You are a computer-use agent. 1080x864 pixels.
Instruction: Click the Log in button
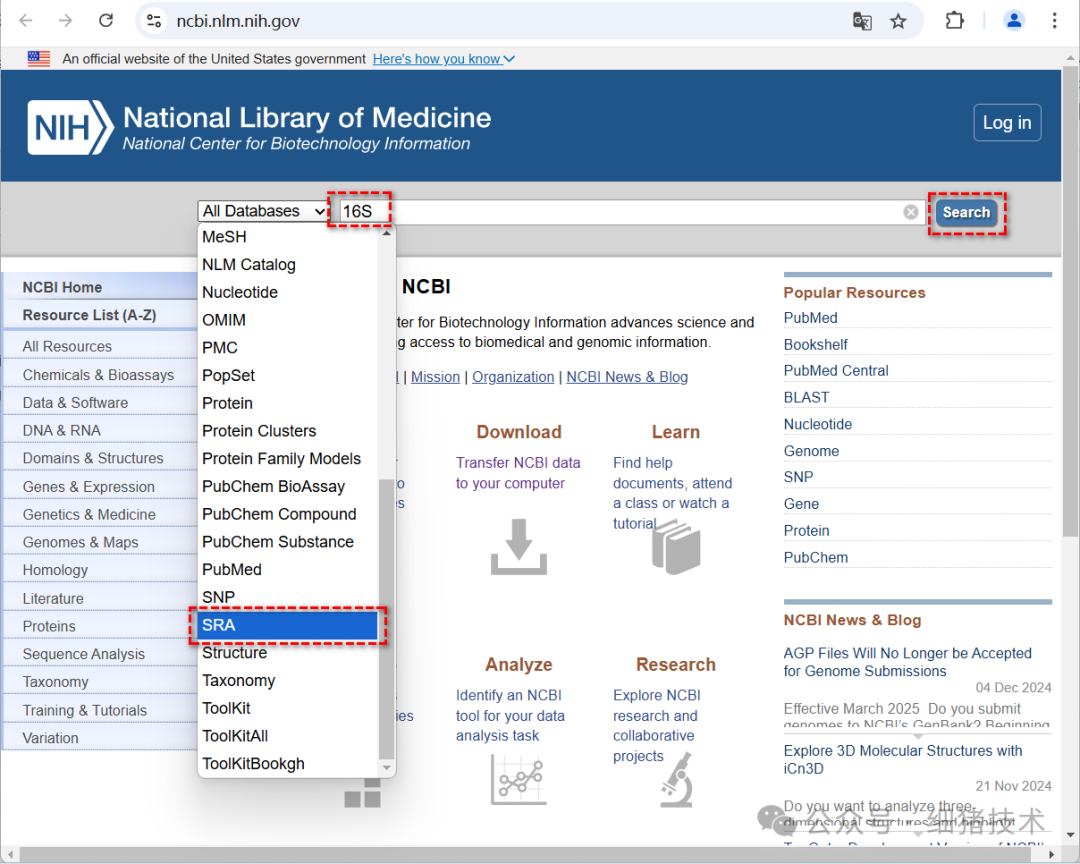(x=1007, y=123)
